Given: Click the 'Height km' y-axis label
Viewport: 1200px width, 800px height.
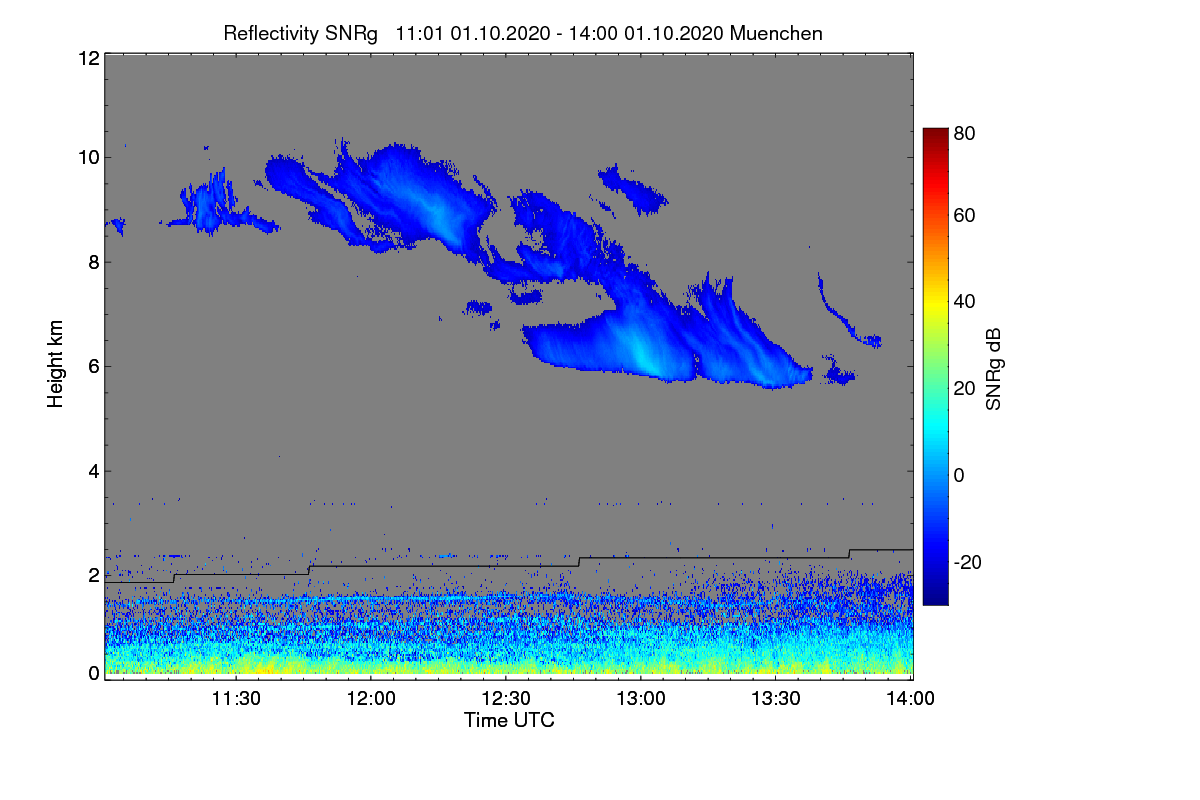Looking at the screenshot, I should pos(56,364).
